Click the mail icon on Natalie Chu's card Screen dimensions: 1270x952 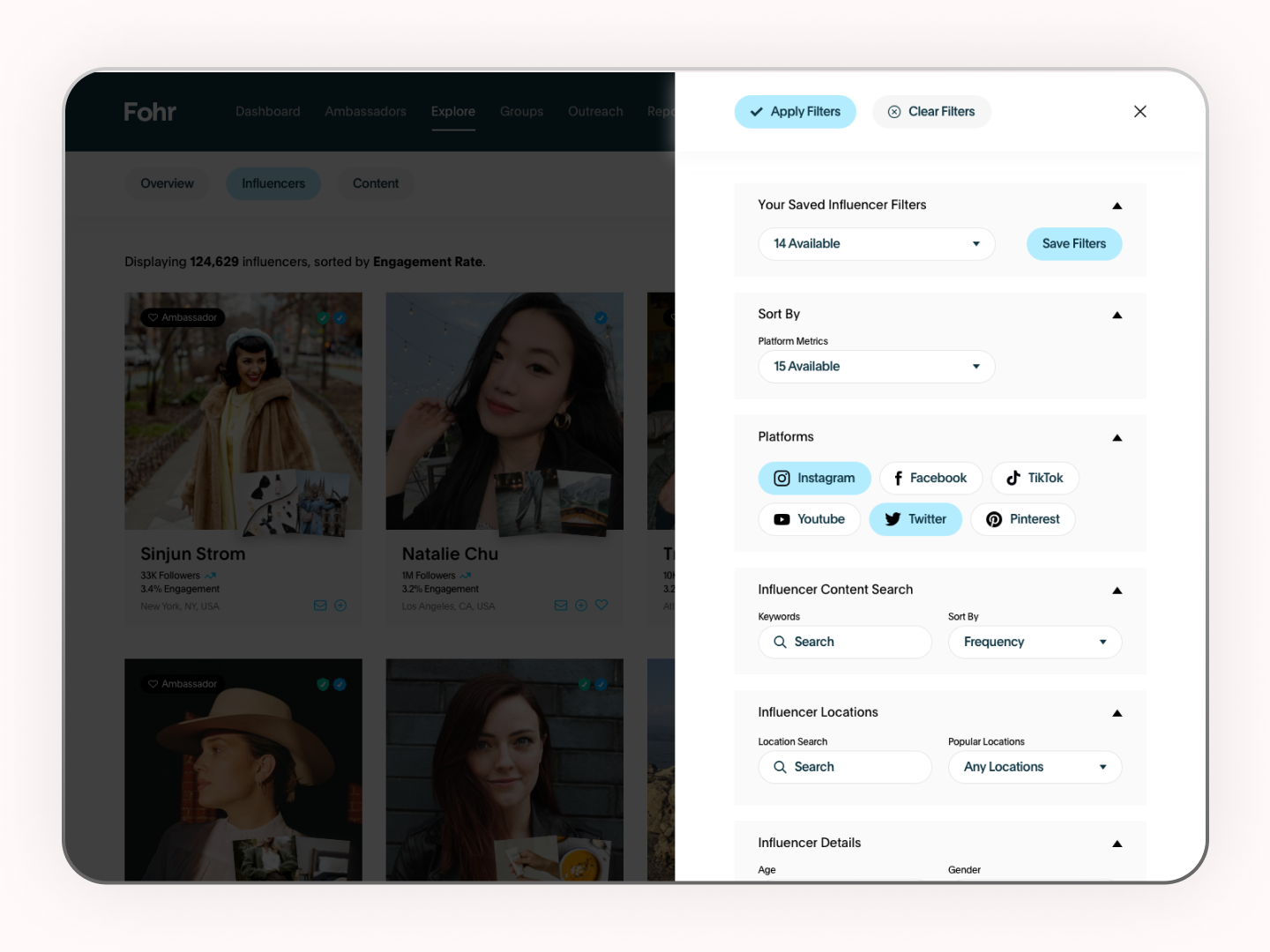pyautogui.click(x=561, y=606)
